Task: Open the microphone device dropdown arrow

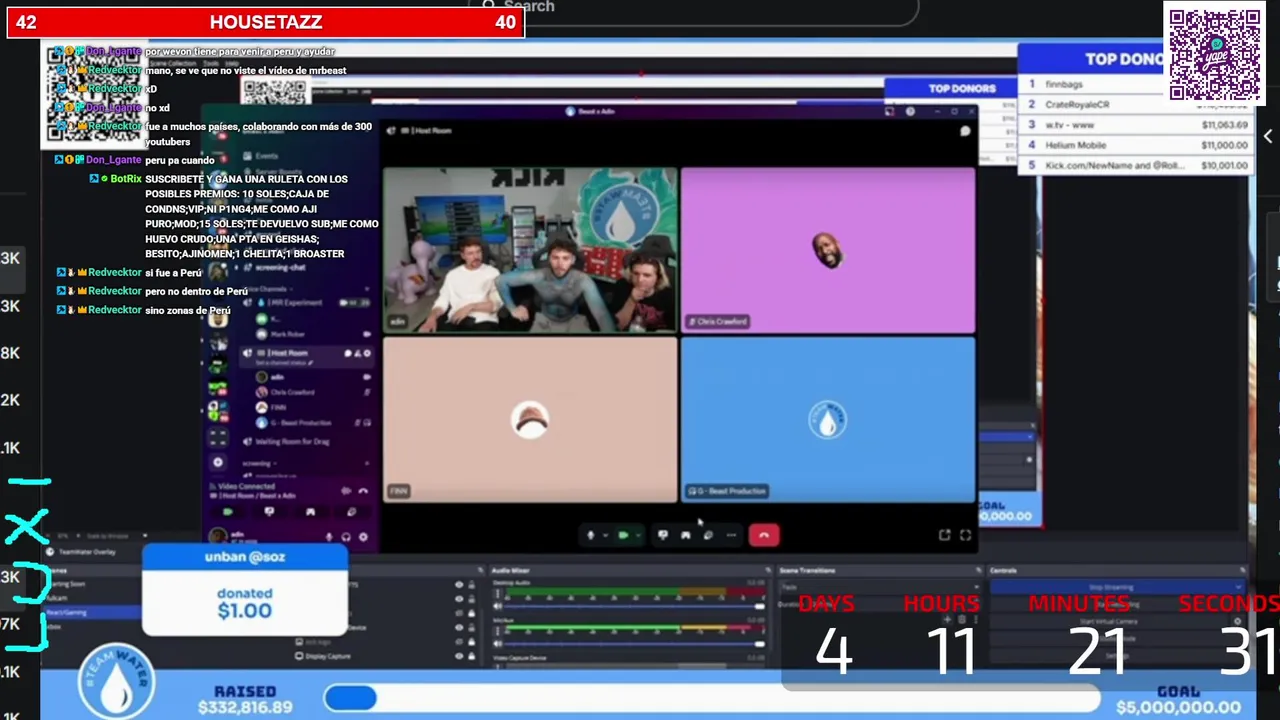Action: (x=604, y=536)
